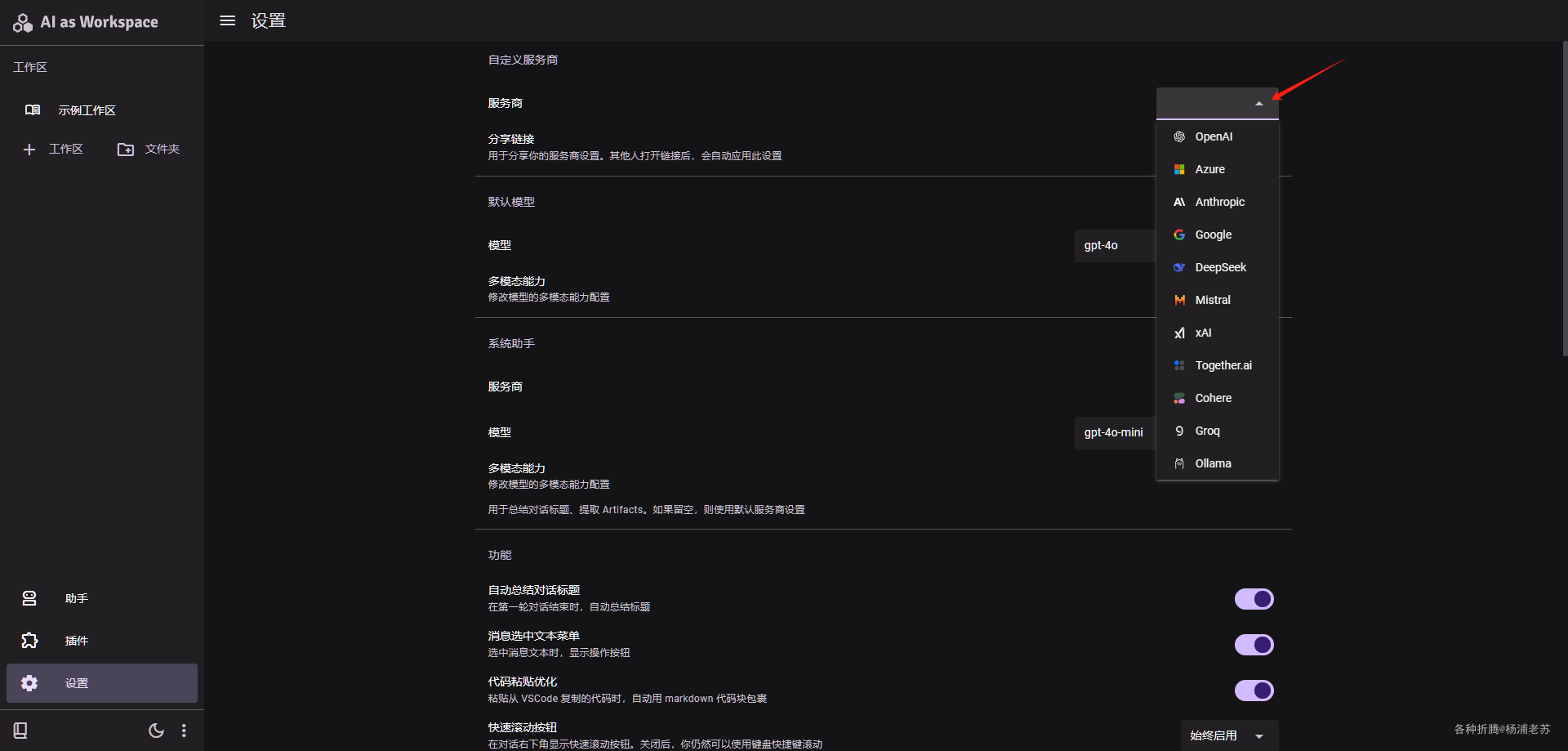Go to 助手 assistants page

pos(102,598)
